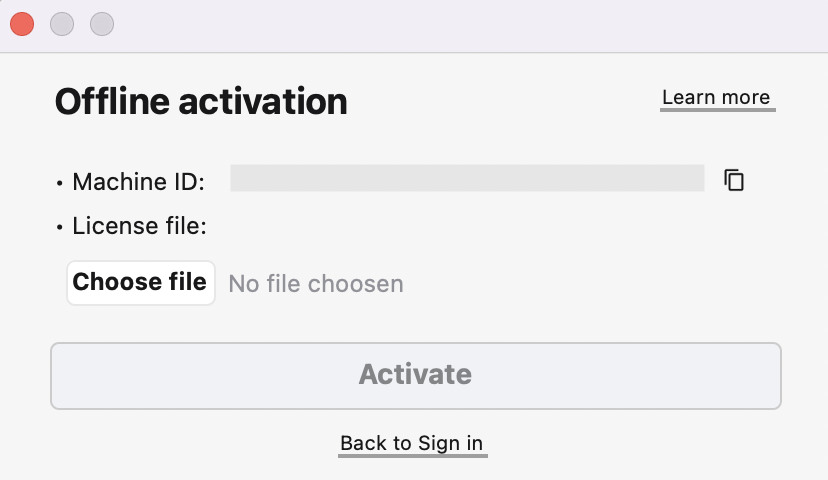Image resolution: width=828 pixels, height=480 pixels.
Task: Select the Machine ID value field
Action: [x=467, y=179]
